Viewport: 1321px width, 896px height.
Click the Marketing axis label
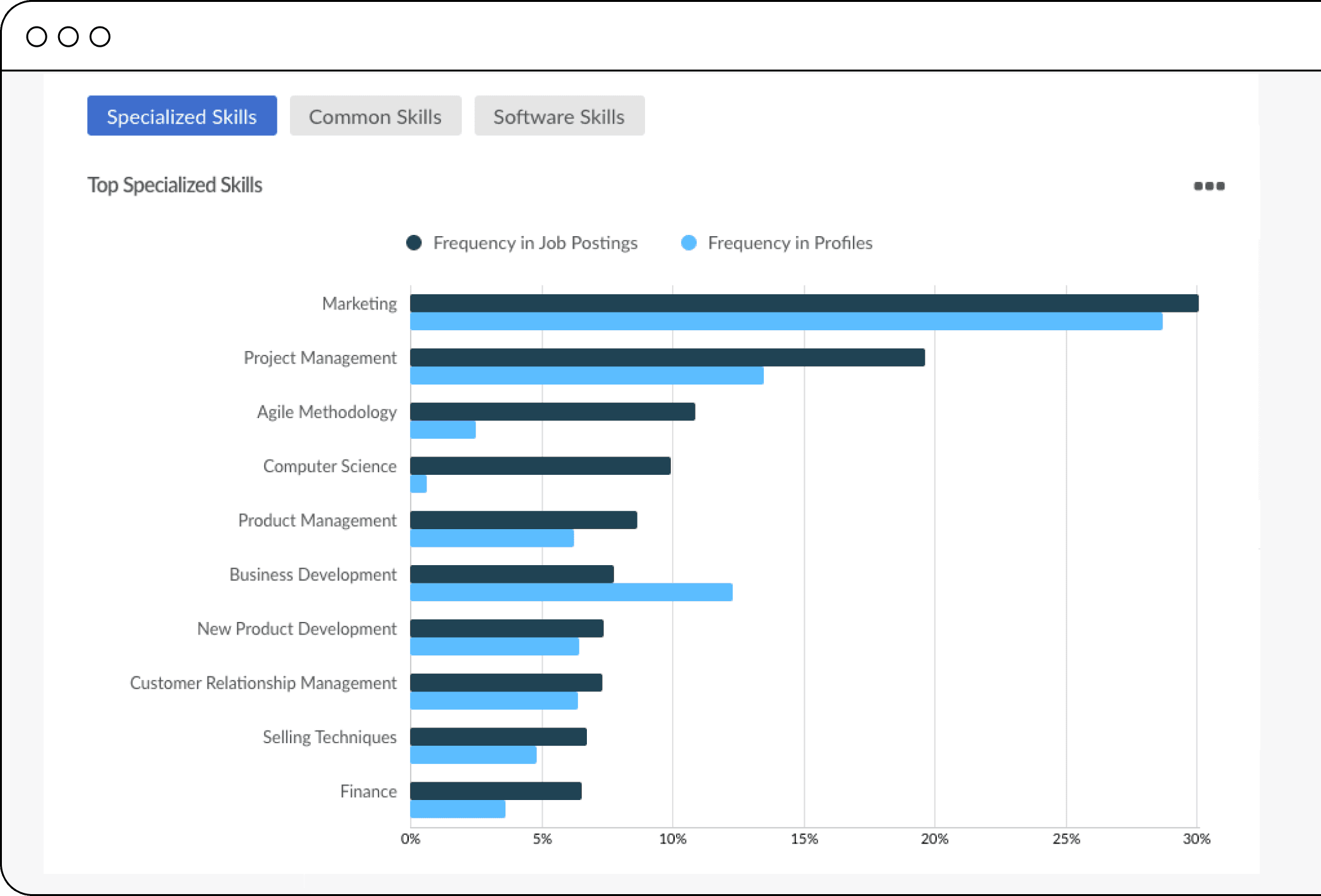coord(359,304)
